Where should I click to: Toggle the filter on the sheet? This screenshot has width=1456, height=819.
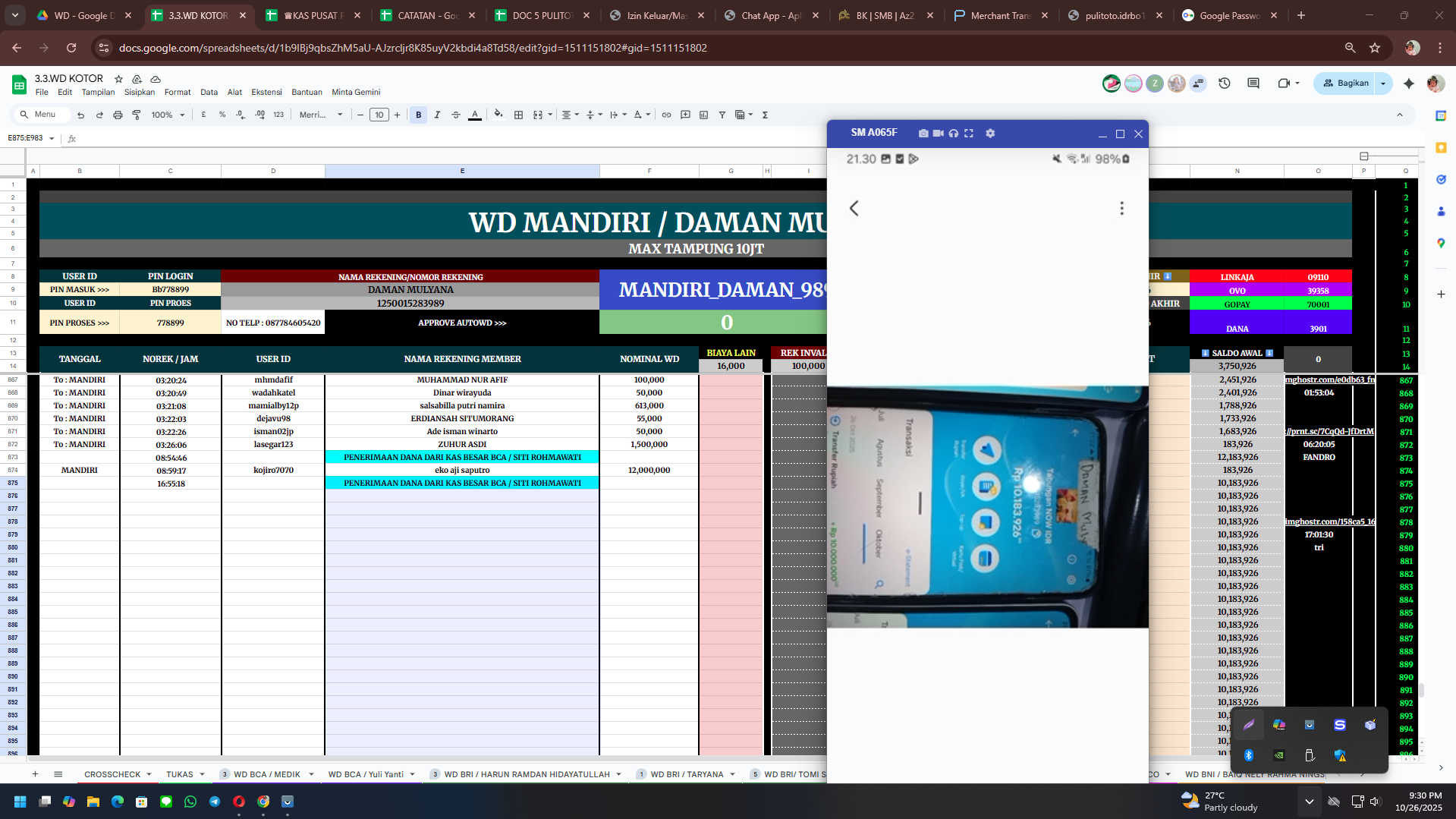[x=722, y=115]
